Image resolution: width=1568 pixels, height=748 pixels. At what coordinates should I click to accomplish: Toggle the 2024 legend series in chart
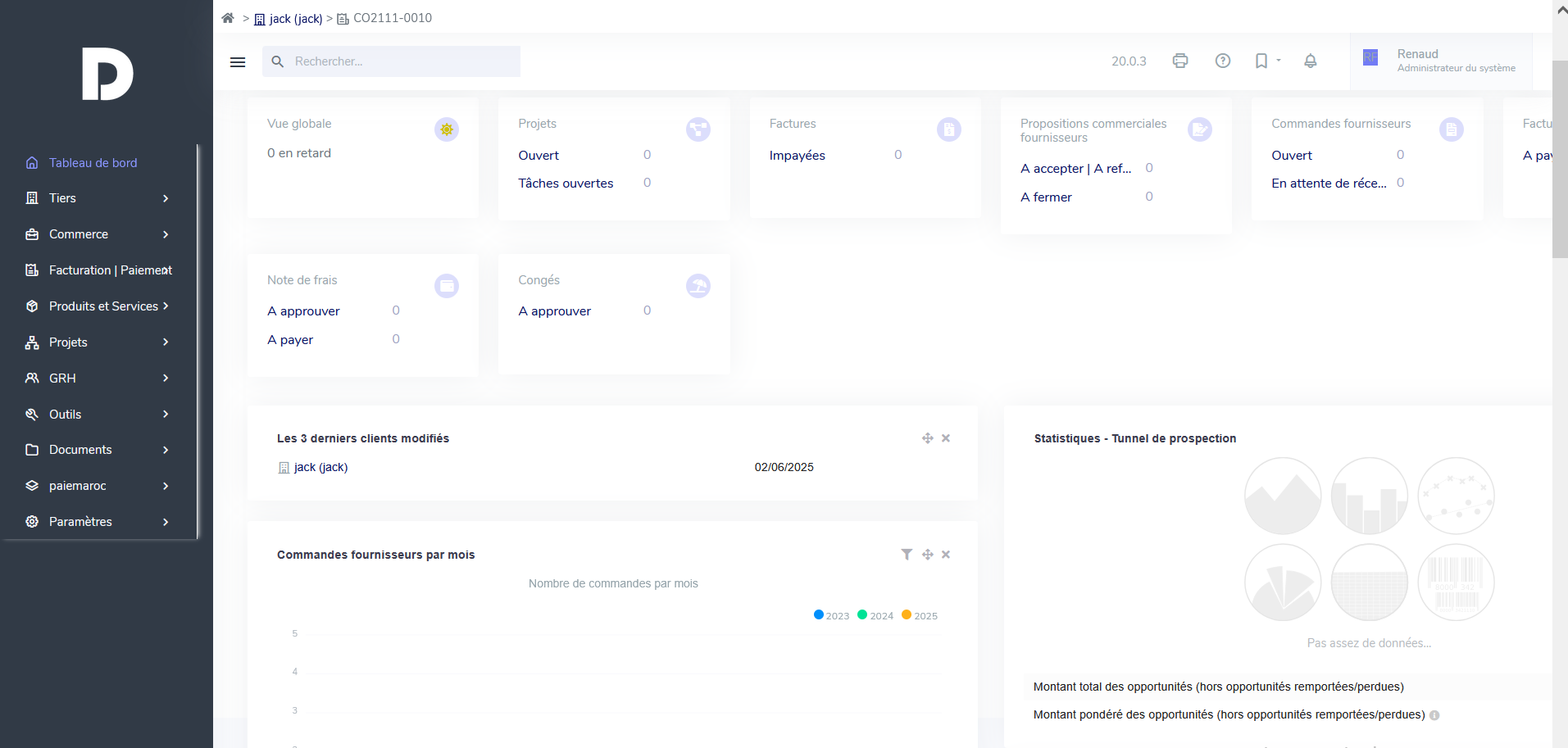pos(875,615)
